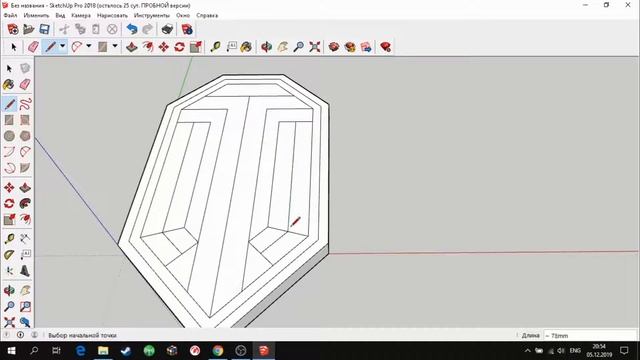Expand the Arc tool dropdown arrow
This screenshot has height=360, width=640.
click(x=89, y=46)
